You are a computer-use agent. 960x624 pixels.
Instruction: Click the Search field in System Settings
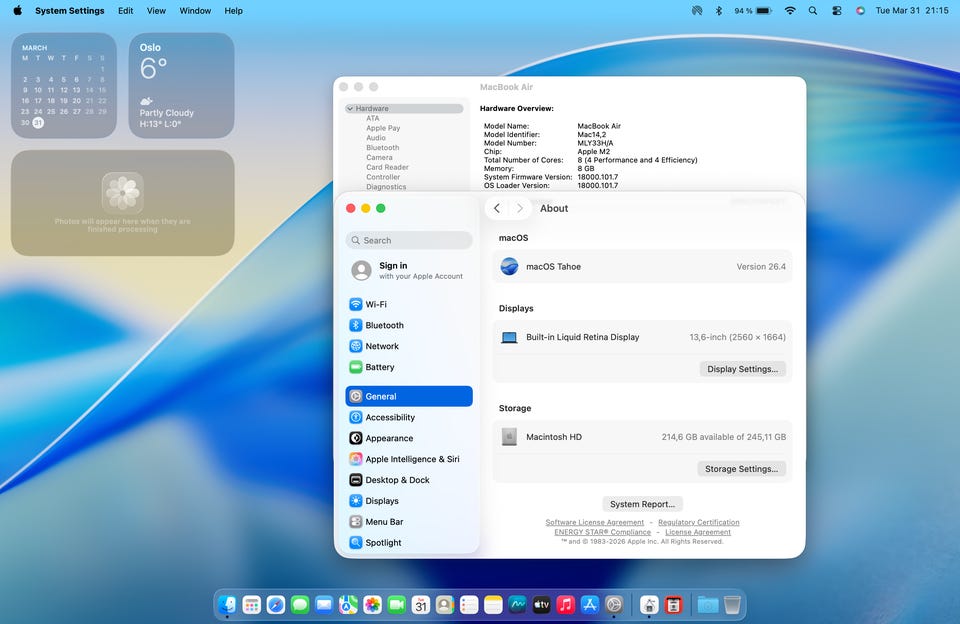(x=409, y=240)
